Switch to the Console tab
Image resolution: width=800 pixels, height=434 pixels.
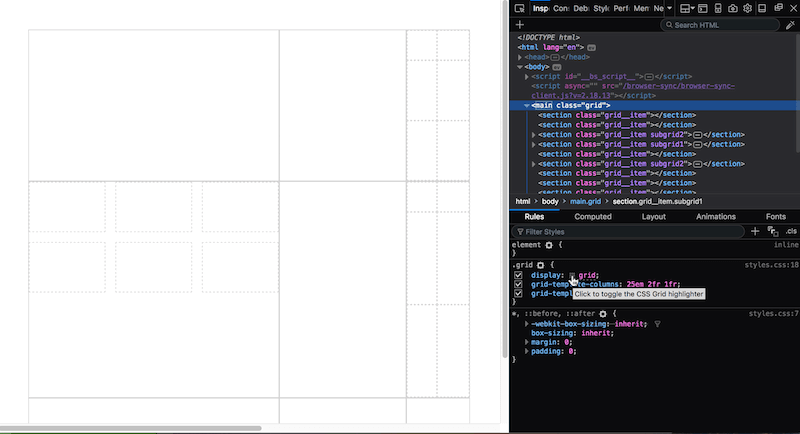pyautogui.click(x=561, y=8)
